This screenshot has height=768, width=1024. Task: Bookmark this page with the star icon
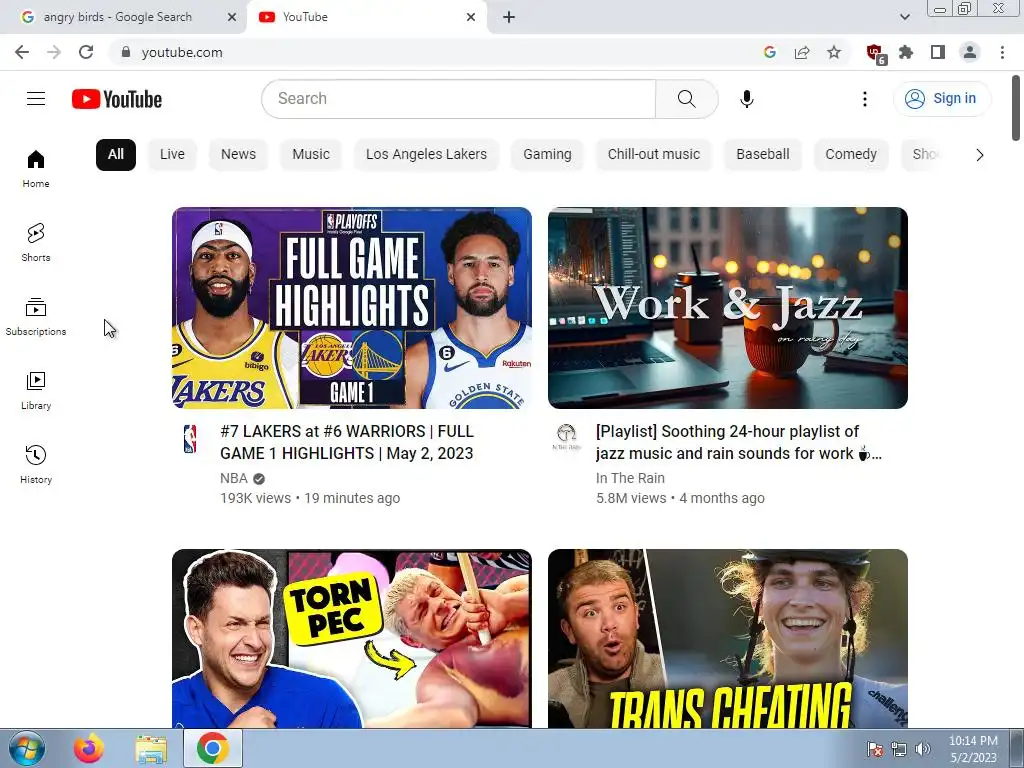(834, 52)
